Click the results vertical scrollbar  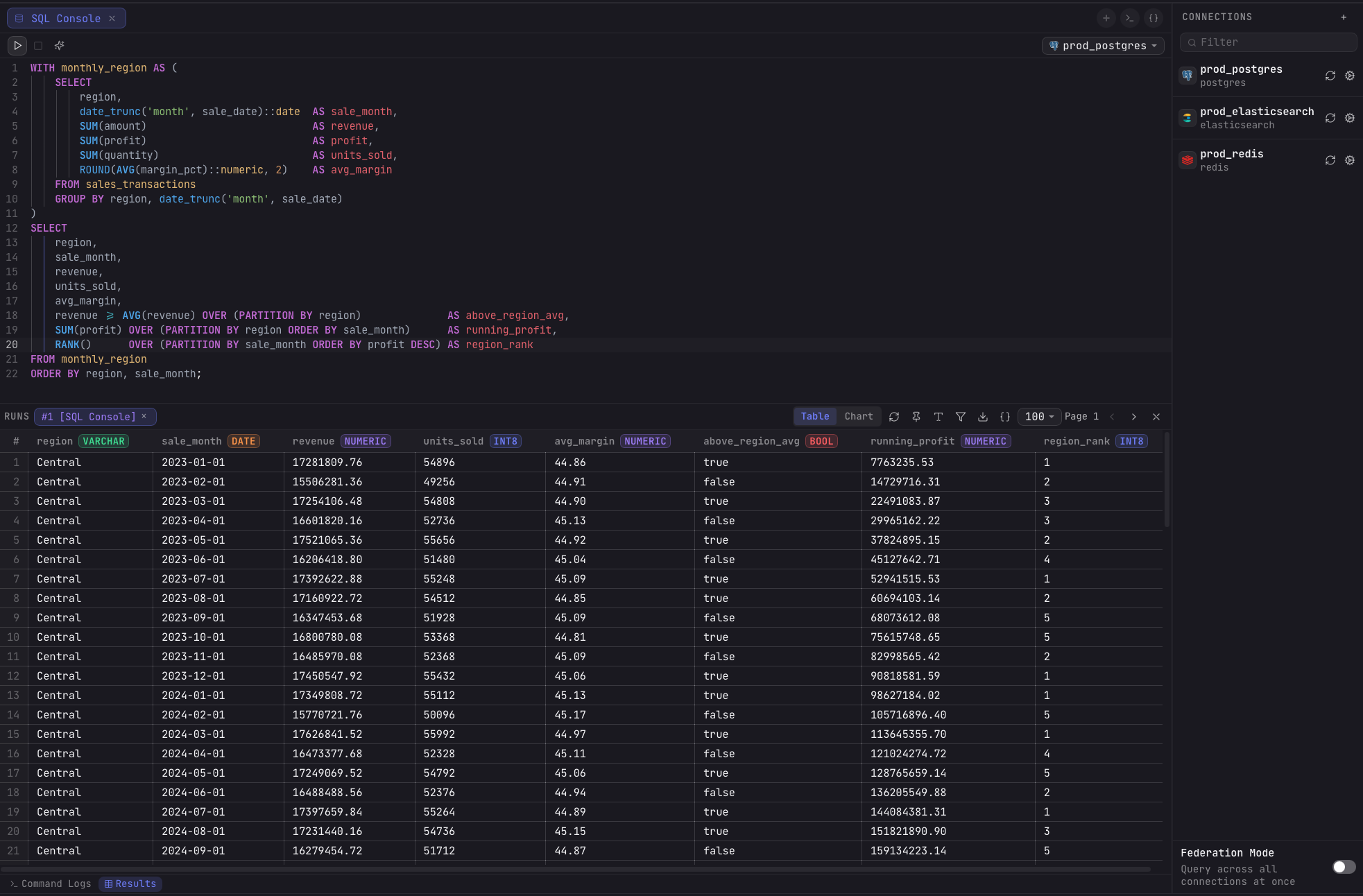1167,480
